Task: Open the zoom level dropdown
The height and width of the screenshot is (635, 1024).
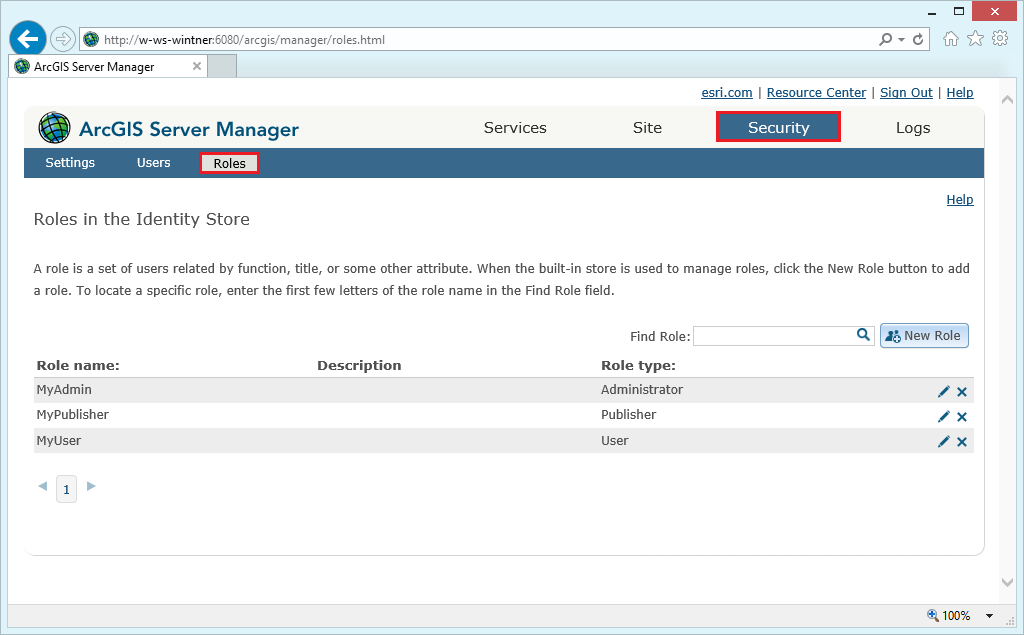Action: coord(989,616)
